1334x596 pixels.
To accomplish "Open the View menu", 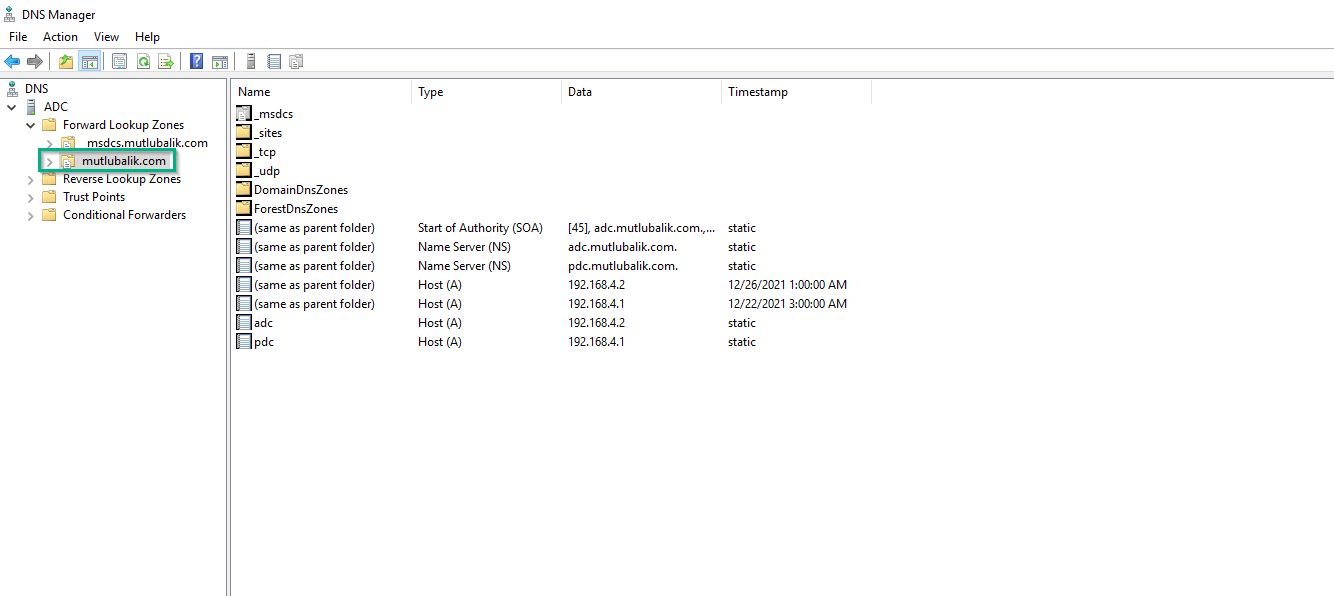I will point(106,36).
